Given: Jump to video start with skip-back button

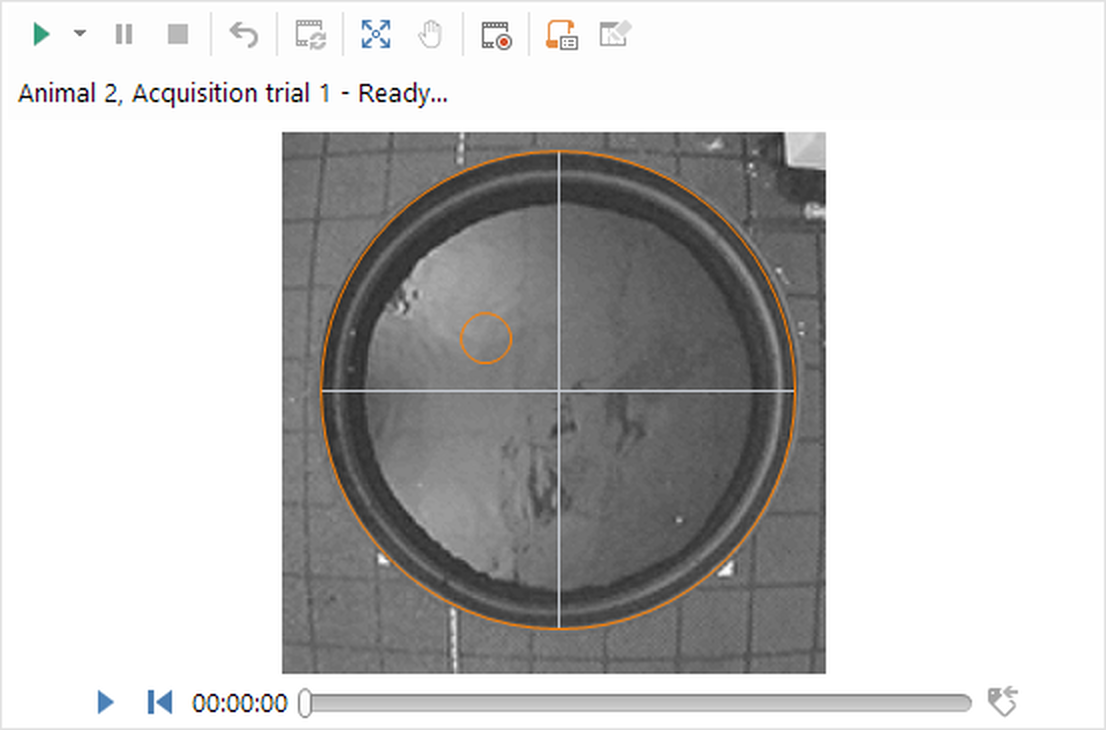Looking at the screenshot, I should (x=159, y=702).
